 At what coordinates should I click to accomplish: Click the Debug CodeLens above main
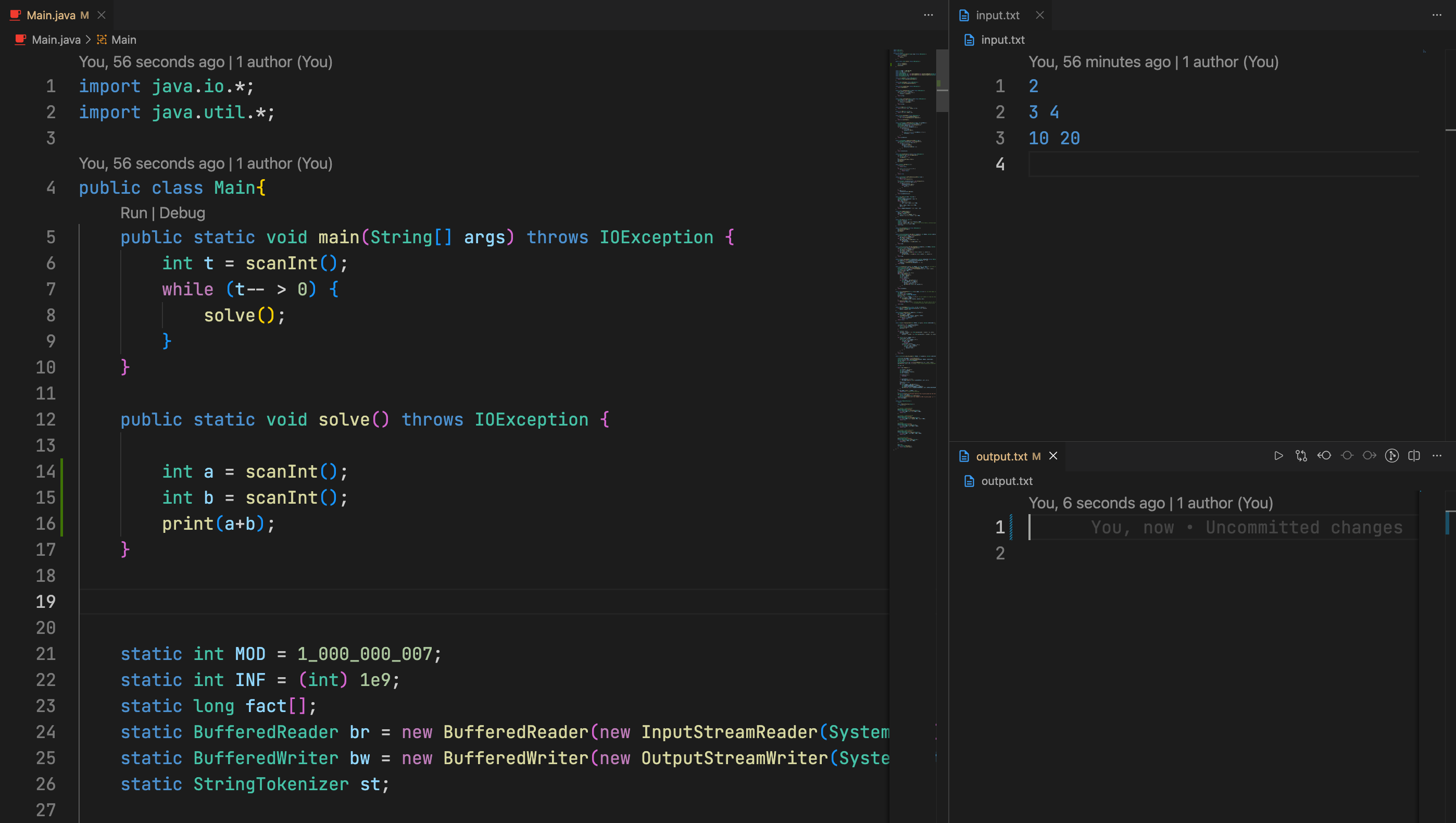(x=182, y=213)
